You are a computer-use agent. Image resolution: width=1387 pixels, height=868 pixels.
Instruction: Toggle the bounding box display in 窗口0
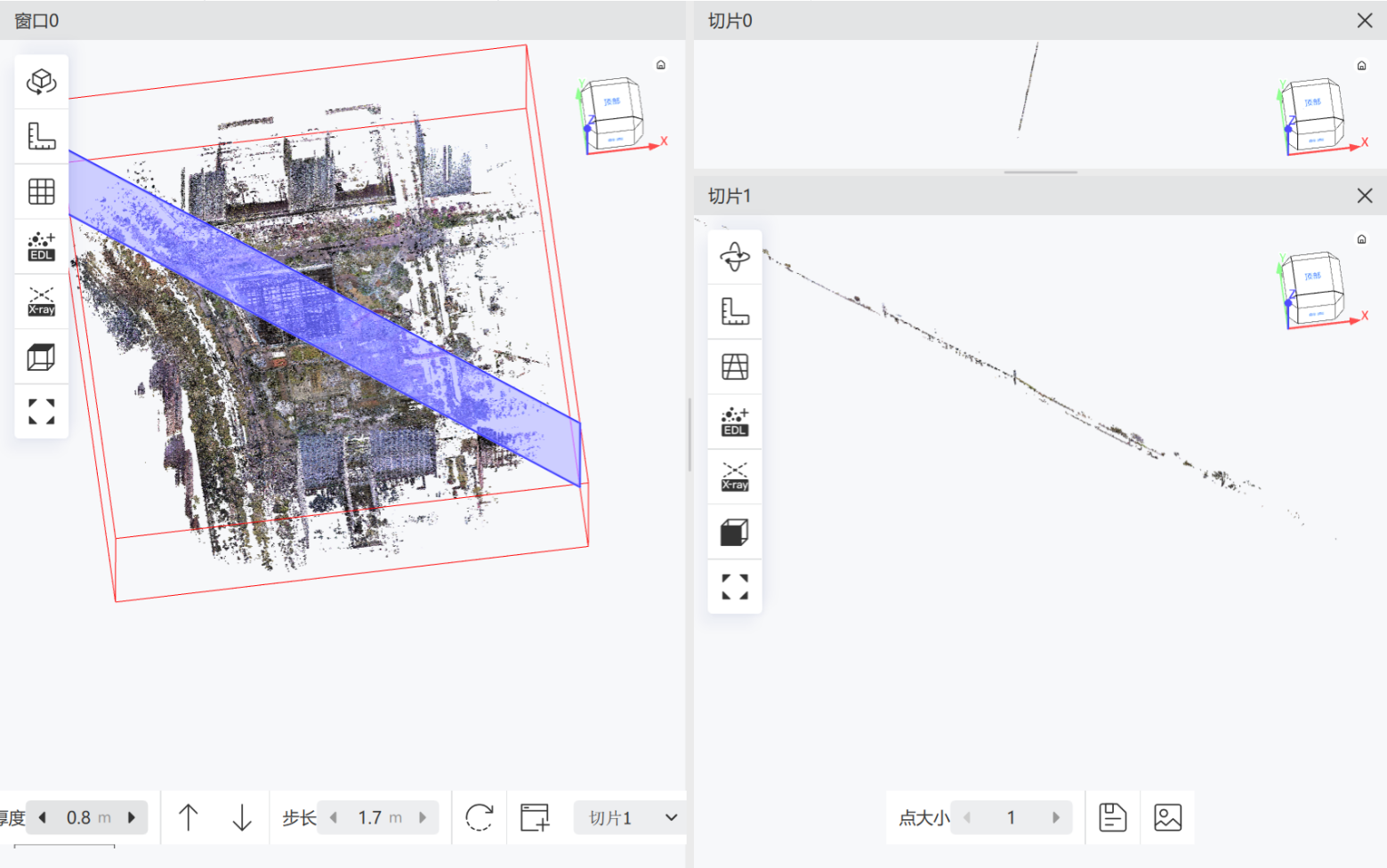tap(41, 357)
